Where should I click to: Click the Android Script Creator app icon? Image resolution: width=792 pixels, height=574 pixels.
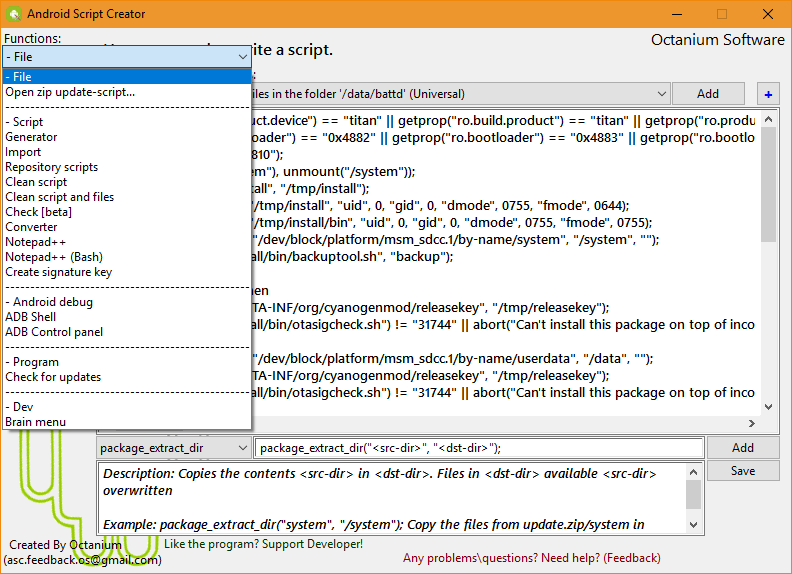[x=14, y=14]
